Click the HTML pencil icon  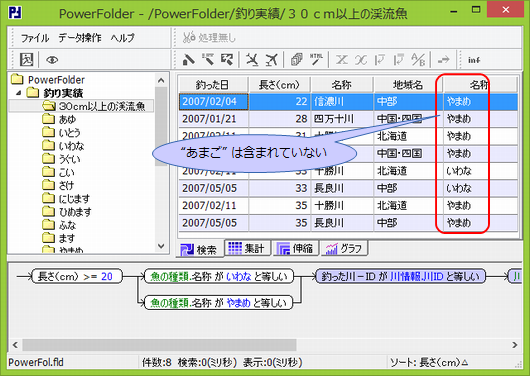click(x=316, y=60)
